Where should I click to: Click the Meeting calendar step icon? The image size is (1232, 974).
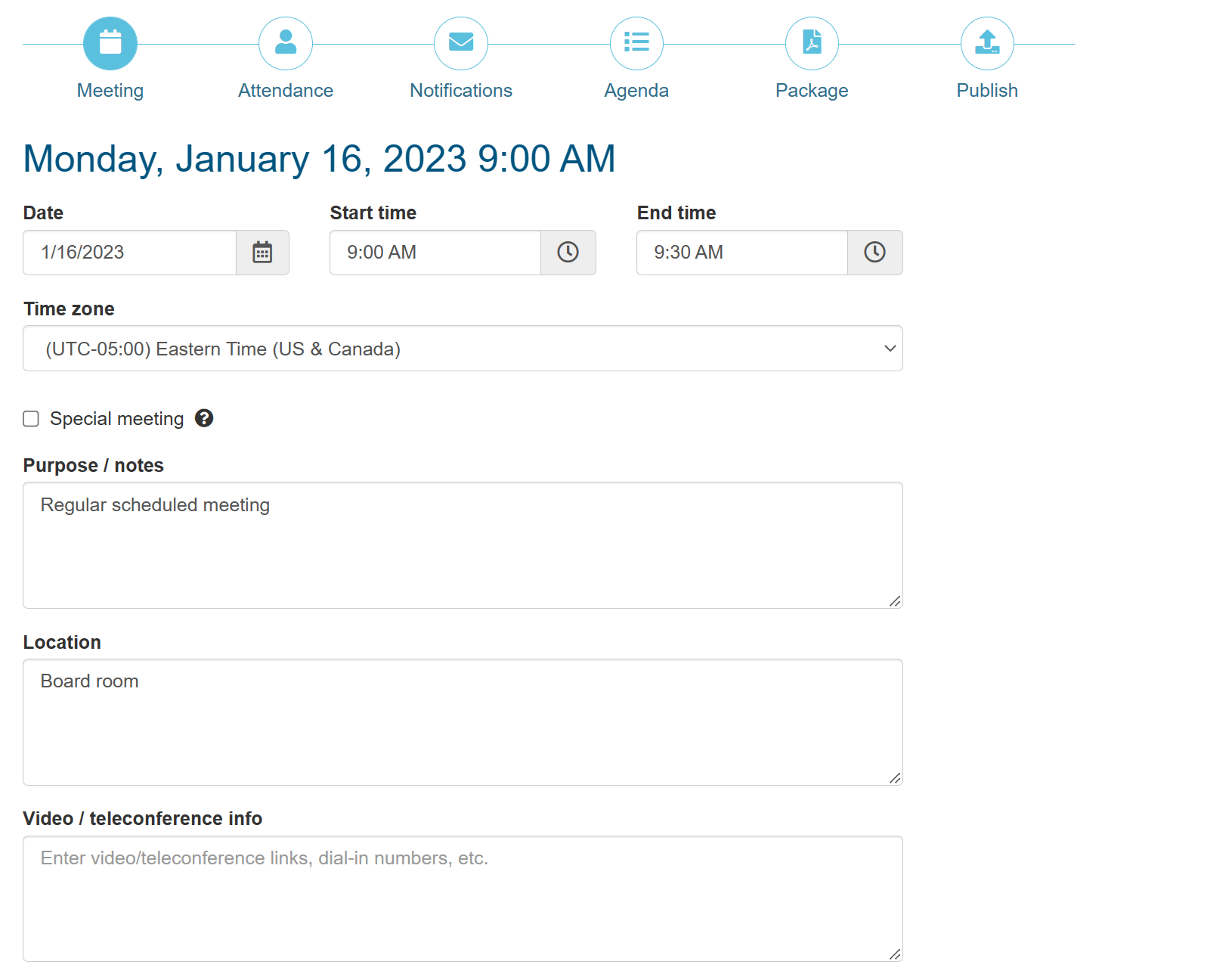(x=110, y=43)
